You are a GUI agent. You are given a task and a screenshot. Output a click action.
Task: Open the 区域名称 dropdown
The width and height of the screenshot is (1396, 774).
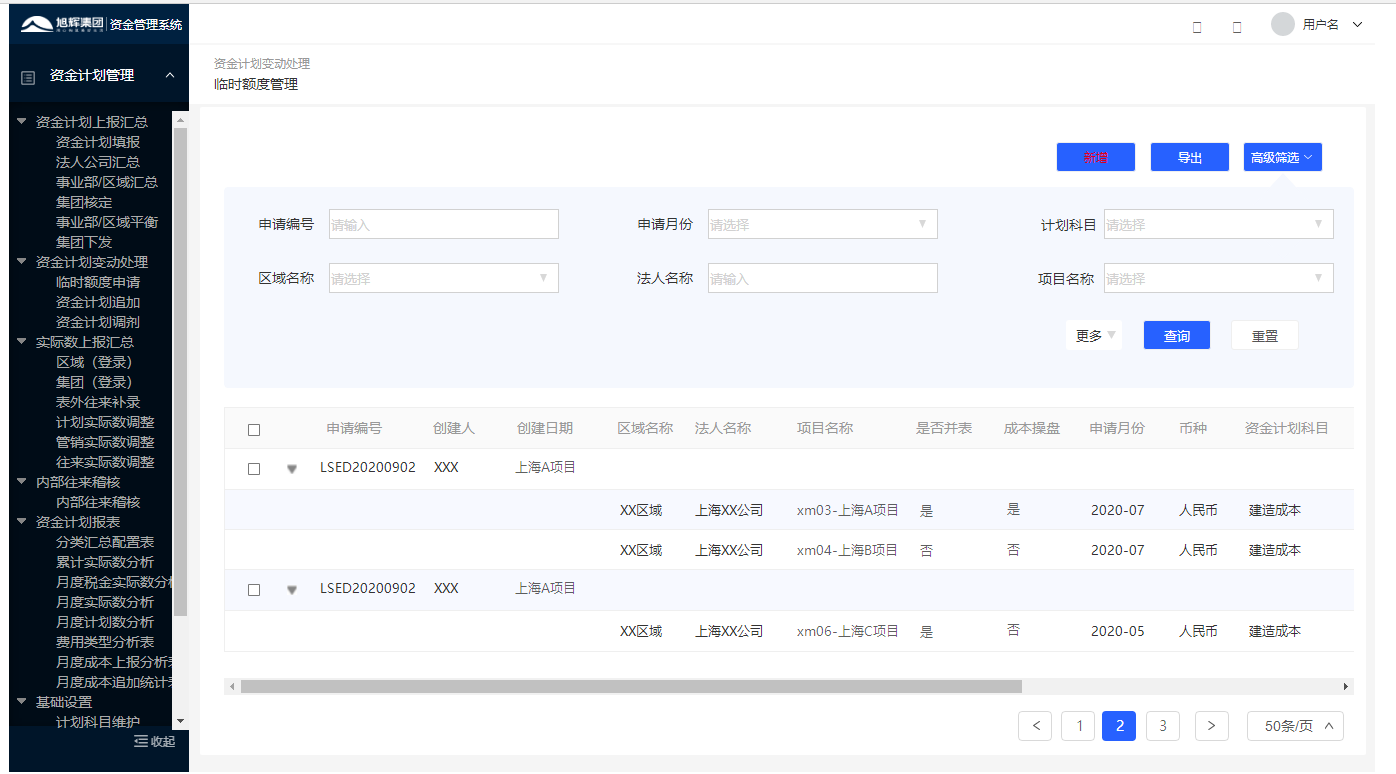pyautogui.click(x=444, y=278)
